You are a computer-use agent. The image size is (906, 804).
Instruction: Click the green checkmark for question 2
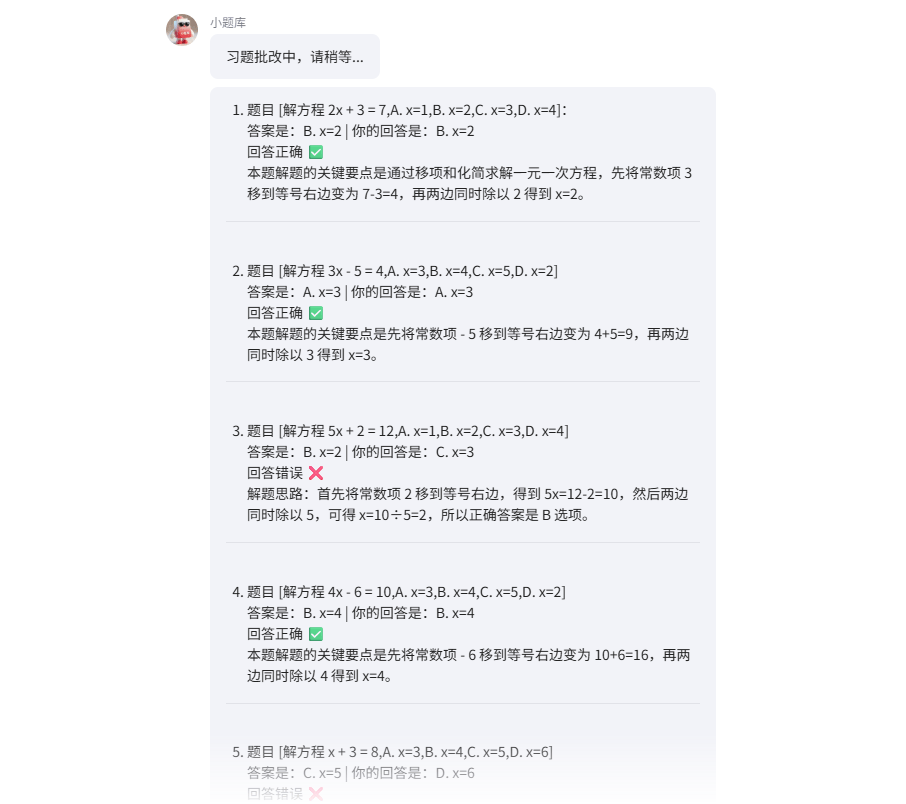pyautogui.click(x=316, y=313)
